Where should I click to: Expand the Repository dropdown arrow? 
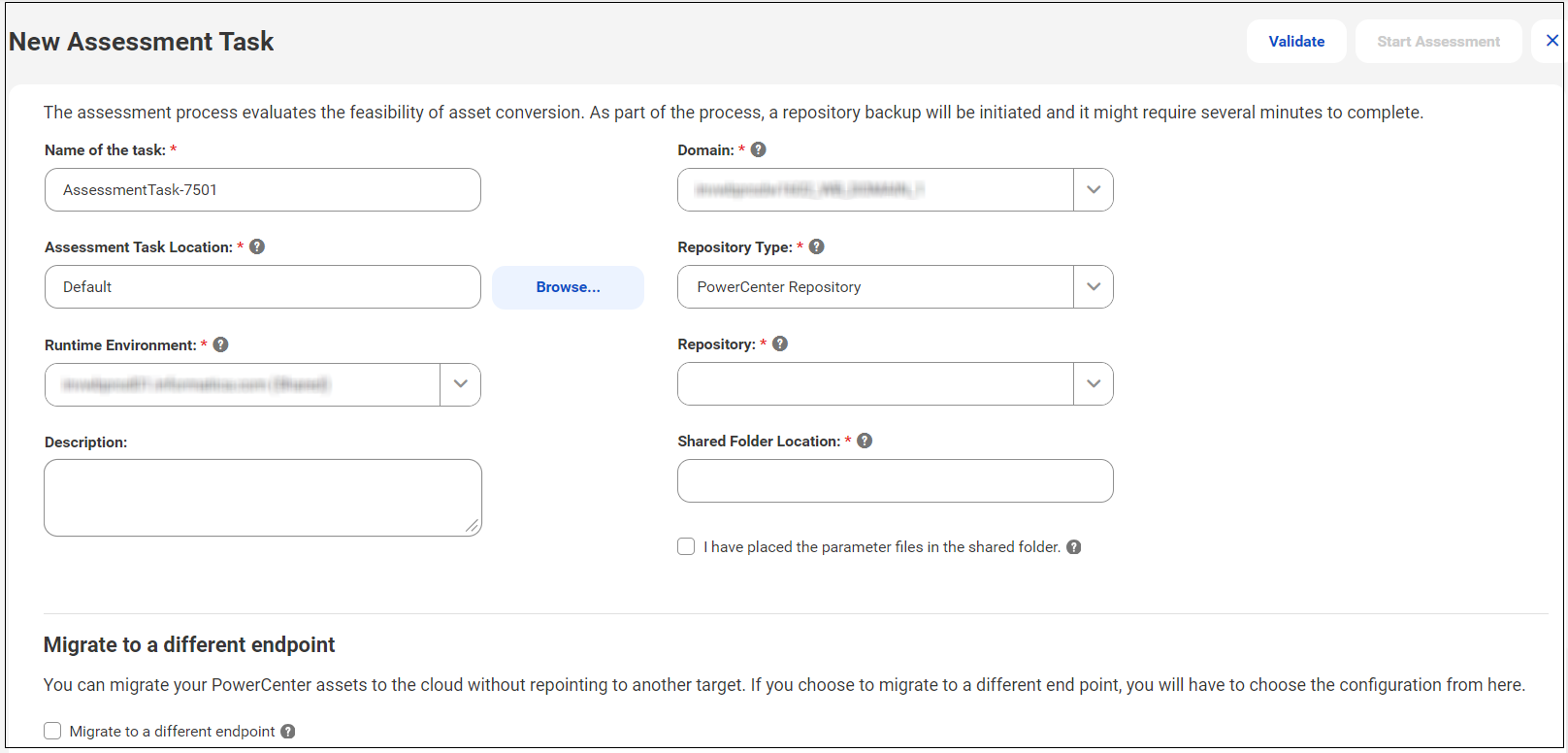pos(1094,384)
